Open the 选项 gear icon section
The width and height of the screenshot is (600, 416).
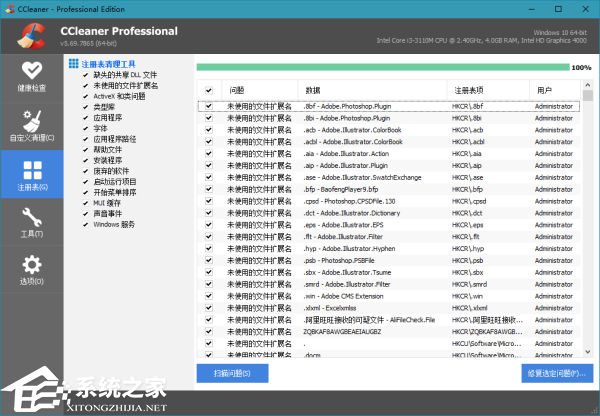tap(32, 270)
